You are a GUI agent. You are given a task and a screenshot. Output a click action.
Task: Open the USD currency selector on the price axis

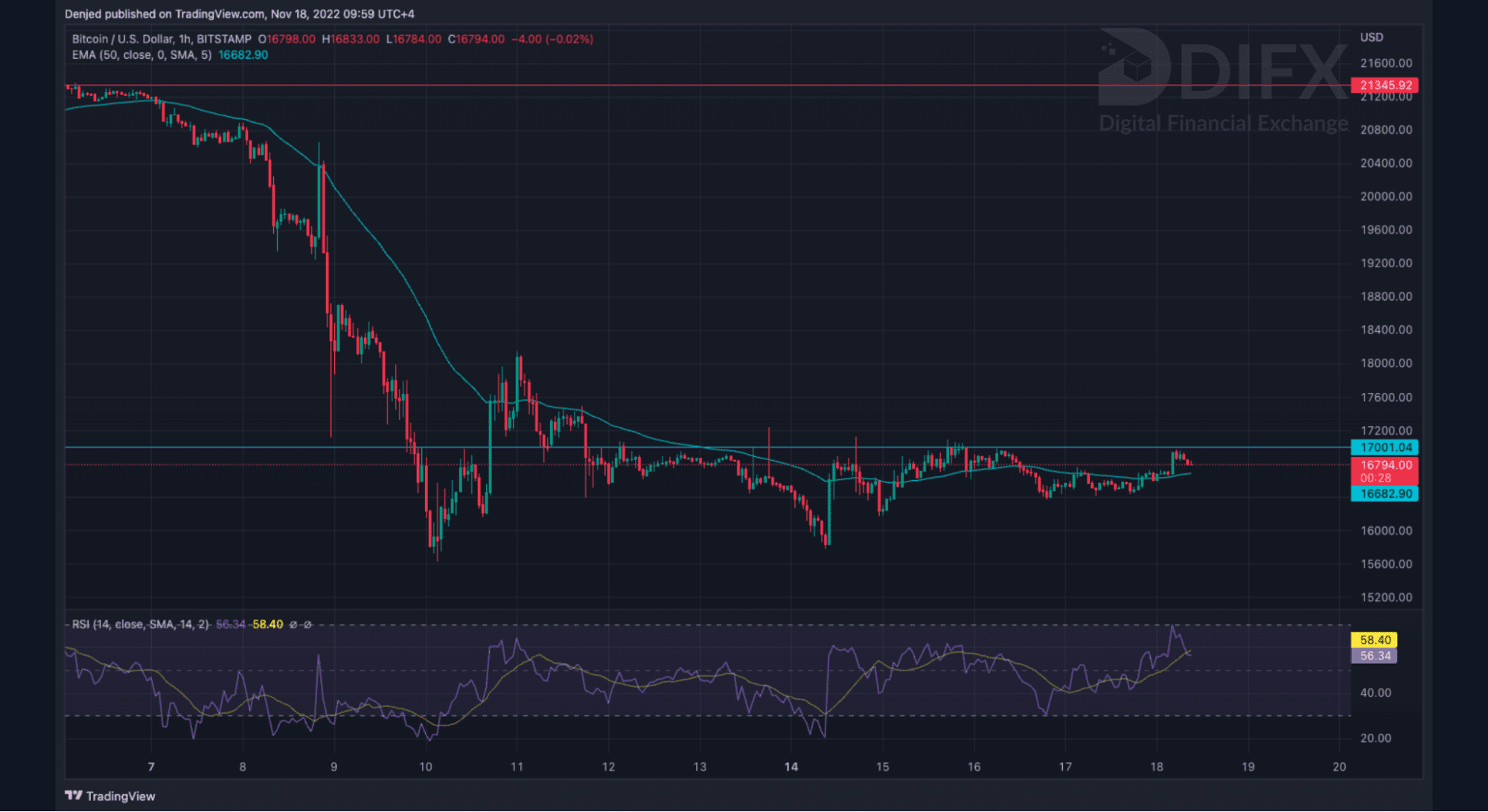coord(1371,37)
